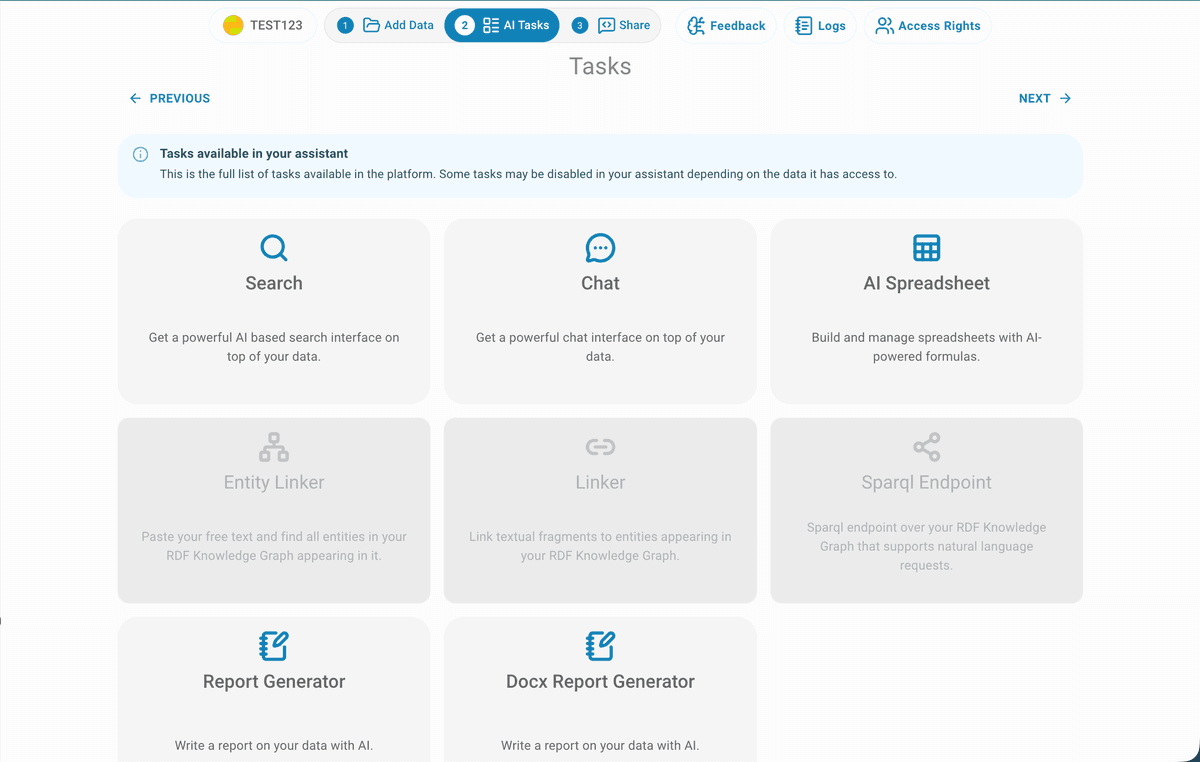Screen dimensions: 1200x762
Task: Select the AI Tasks step
Action: click(502, 25)
